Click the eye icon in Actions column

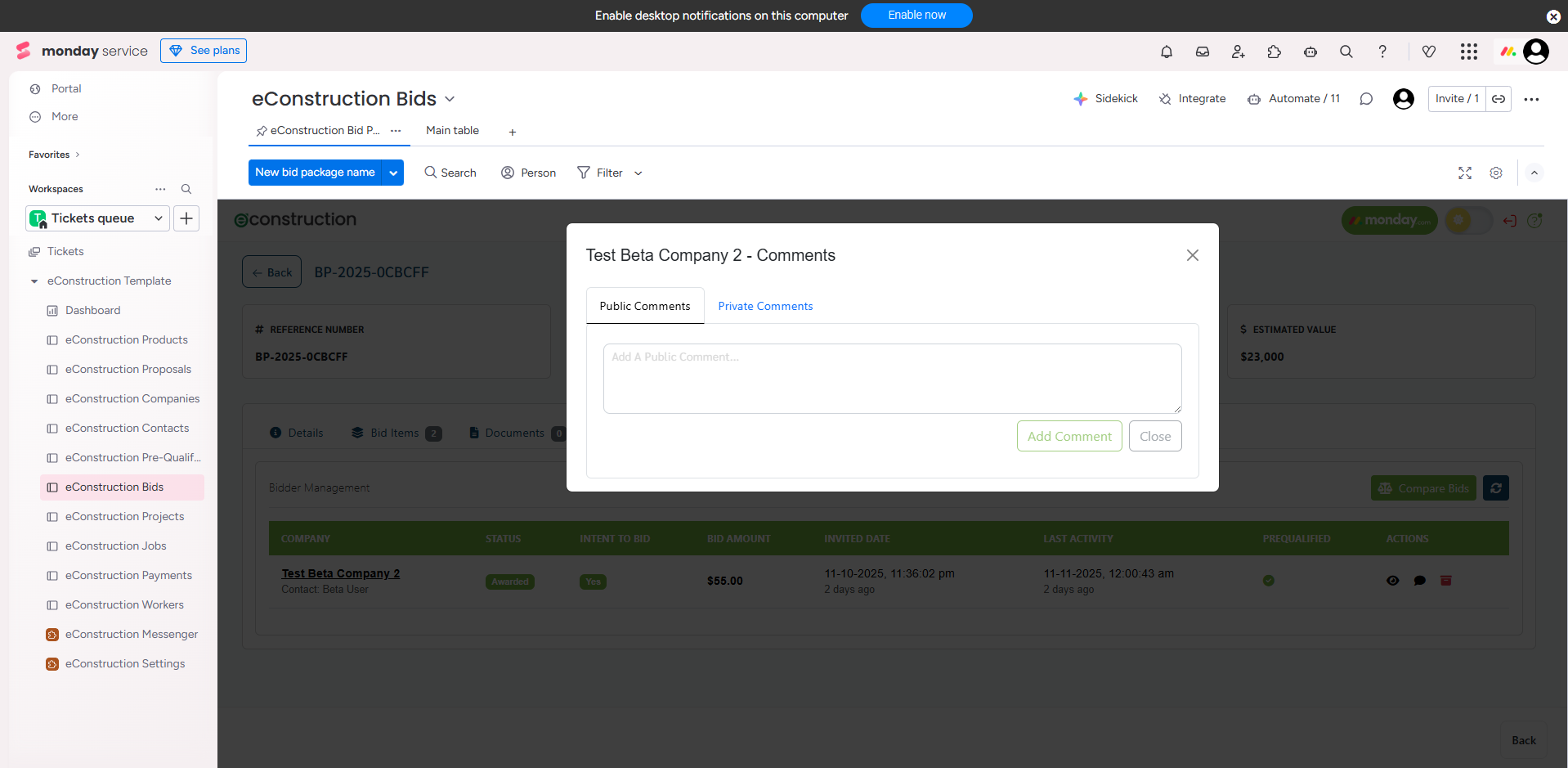point(1393,581)
